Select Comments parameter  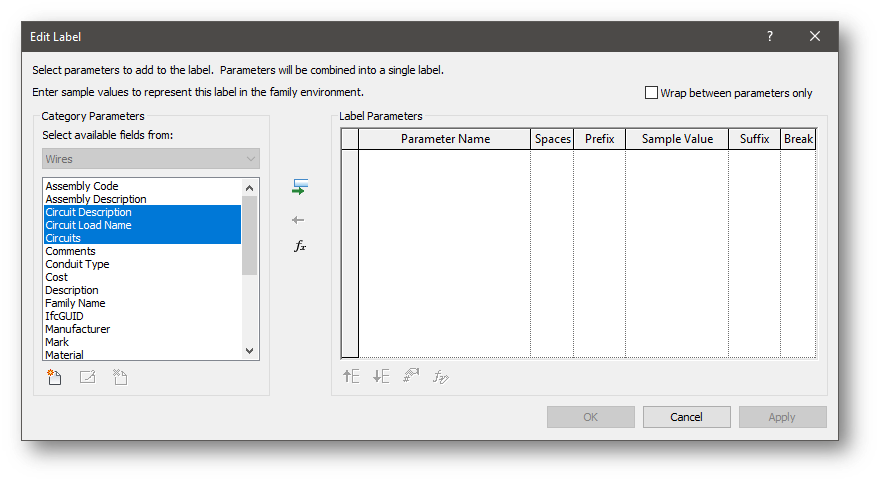coord(70,251)
